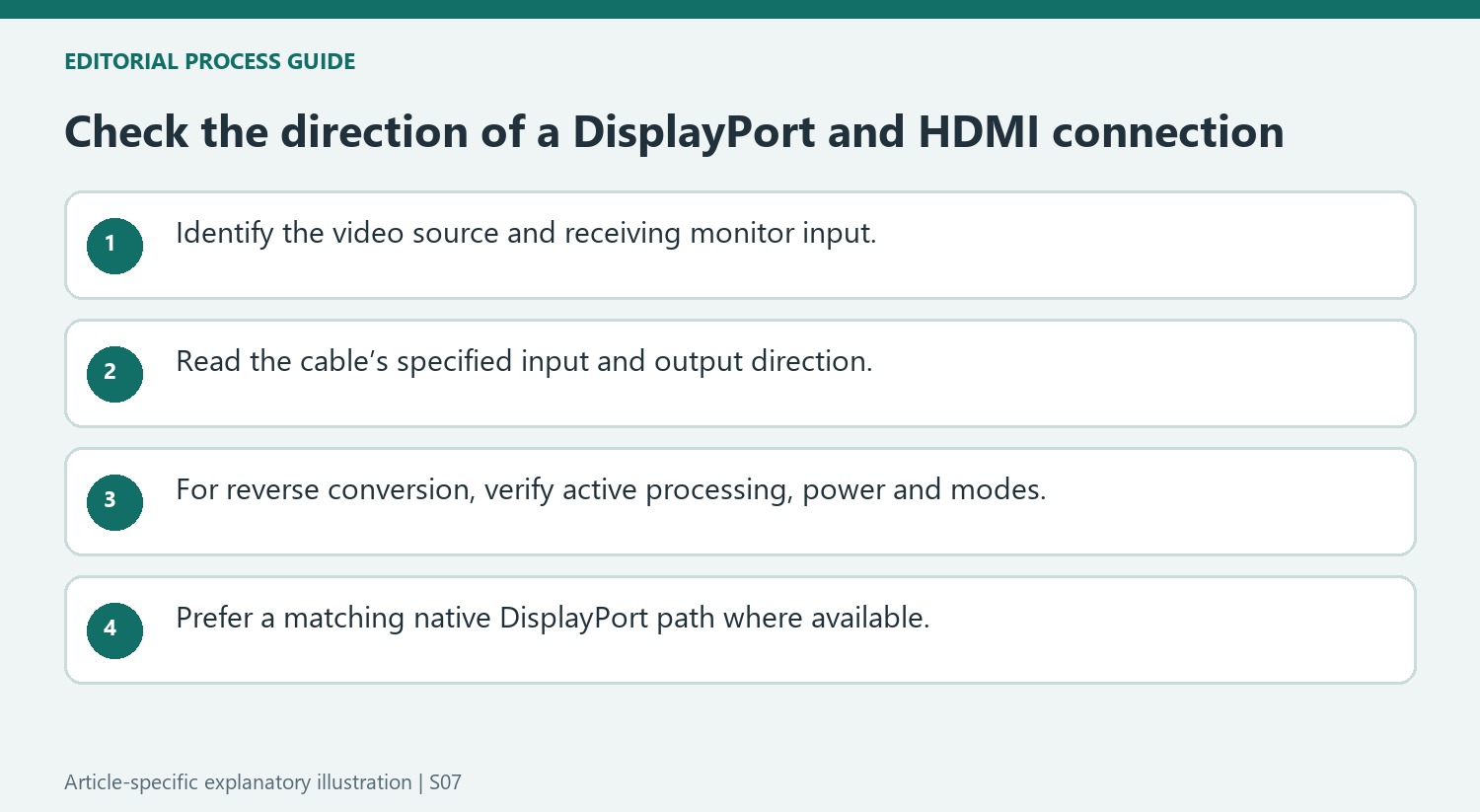Click the step 1 number badge
1480x812 pixels.
pyautogui.click(x=114, y=246)
